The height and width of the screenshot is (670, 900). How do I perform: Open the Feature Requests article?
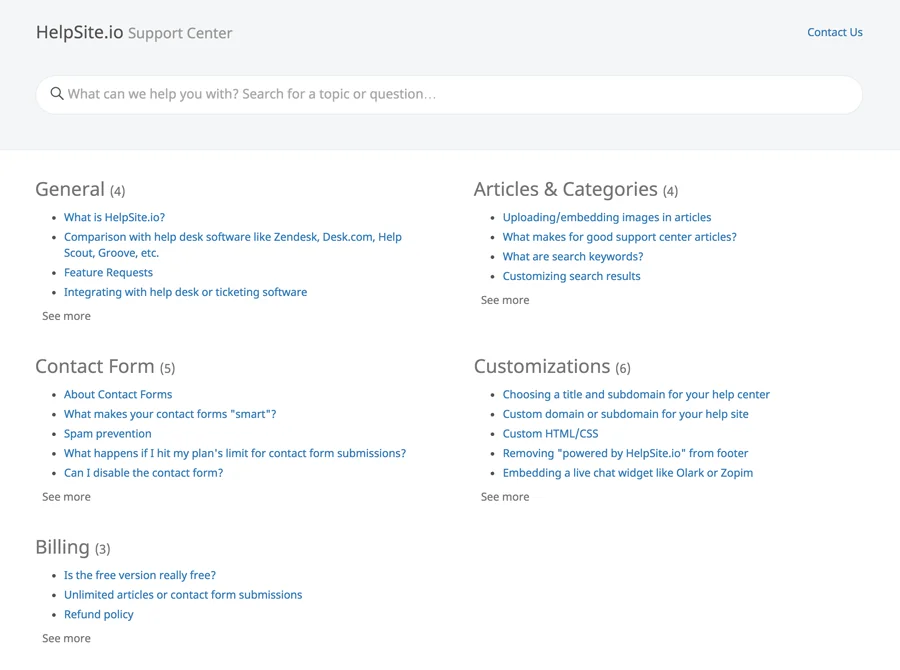[108, 272]
